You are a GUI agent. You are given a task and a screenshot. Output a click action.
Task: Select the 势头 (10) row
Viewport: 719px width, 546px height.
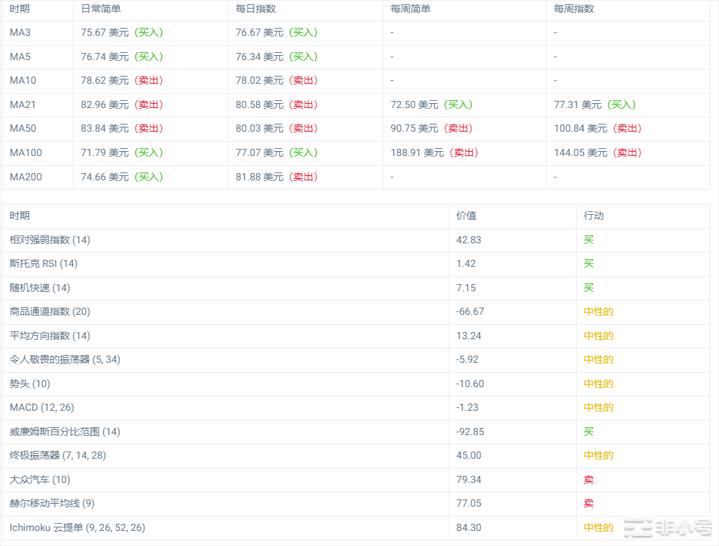[x=356, y=384]
